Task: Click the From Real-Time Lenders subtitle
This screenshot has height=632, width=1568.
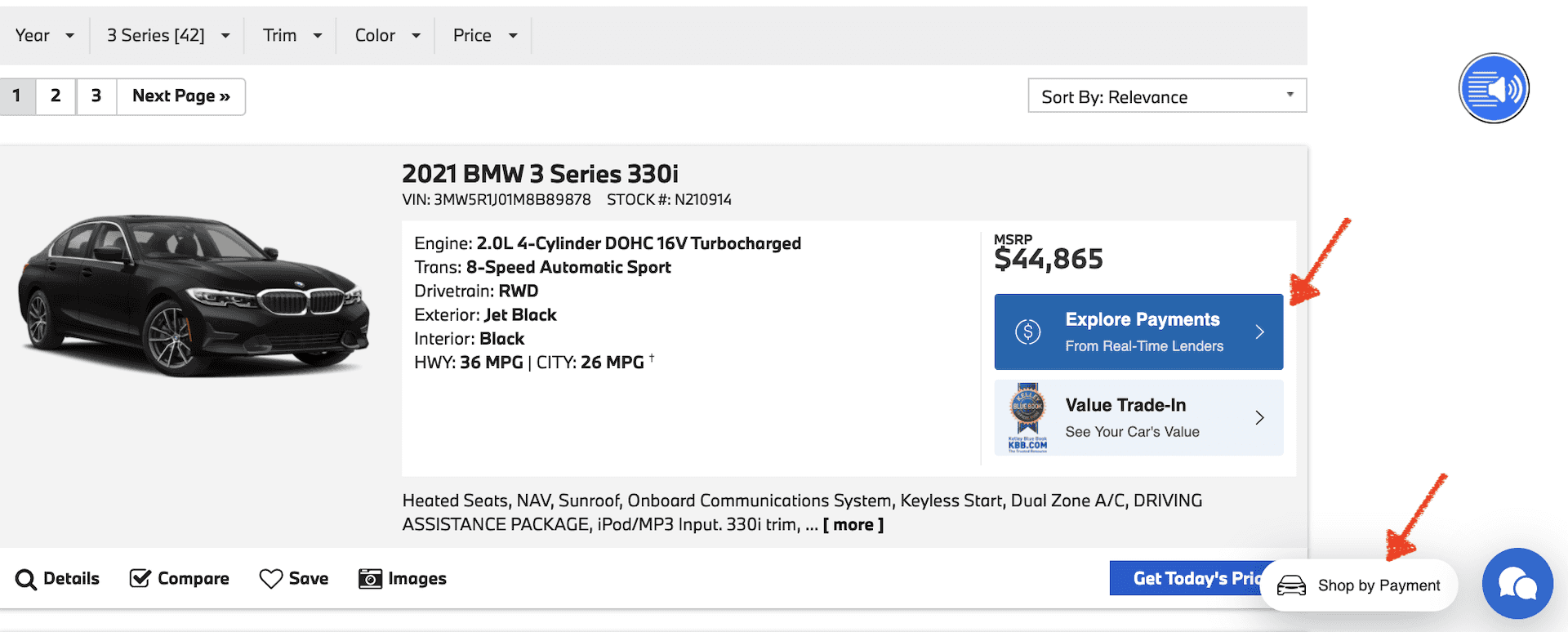Action: [1144, 346]
